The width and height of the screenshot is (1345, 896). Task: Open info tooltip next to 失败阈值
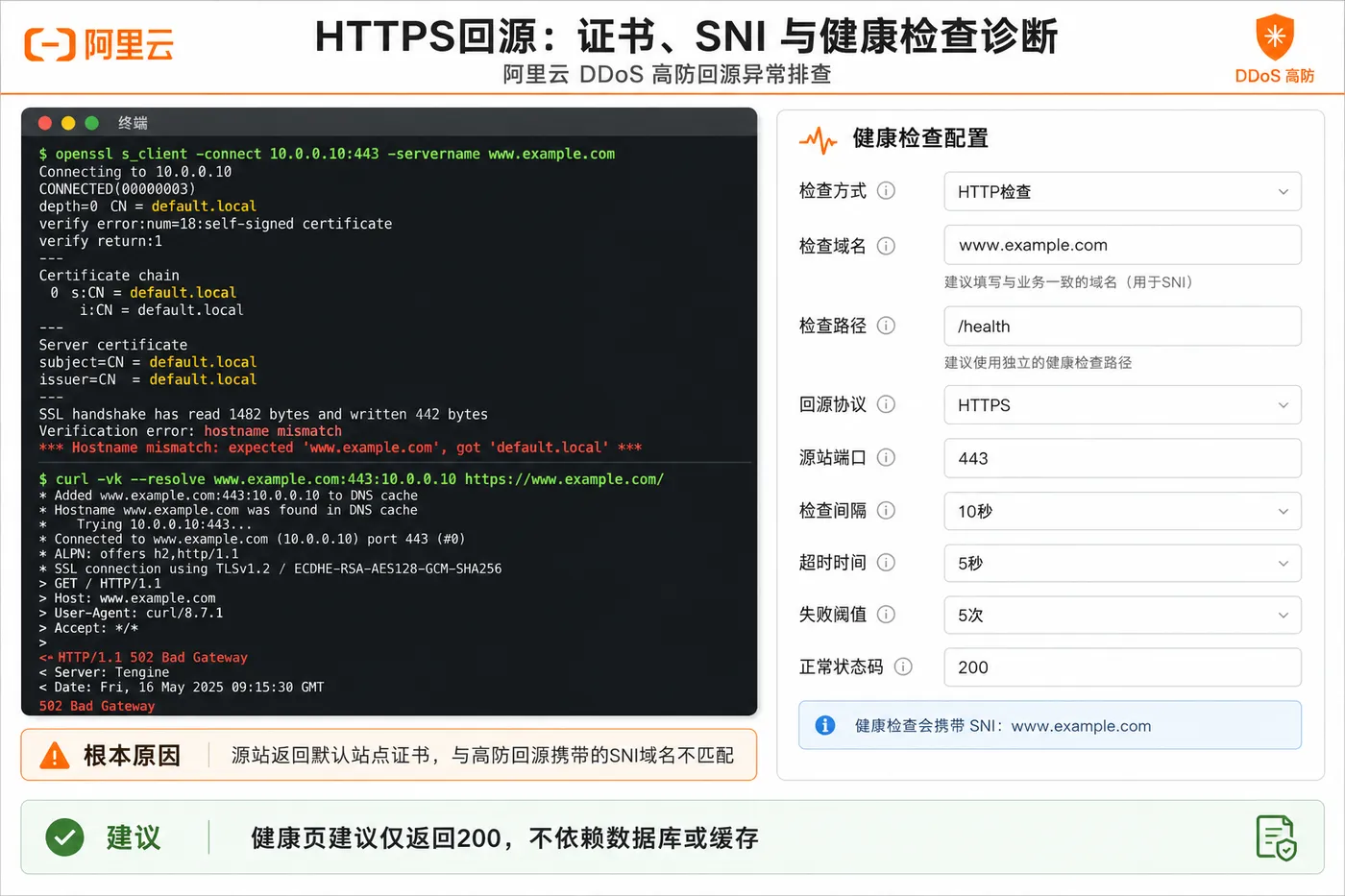tap(887, 614)
